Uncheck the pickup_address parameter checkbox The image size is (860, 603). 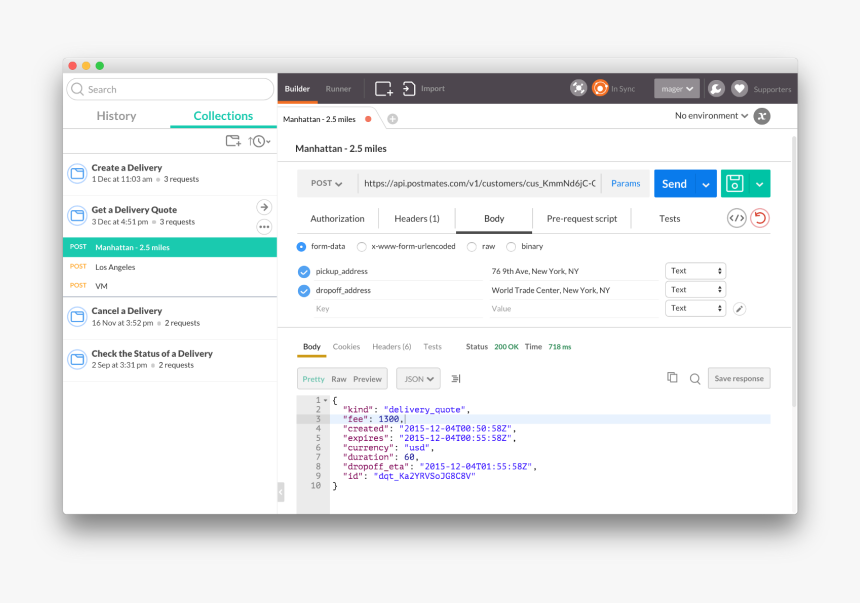pos(304,272)
